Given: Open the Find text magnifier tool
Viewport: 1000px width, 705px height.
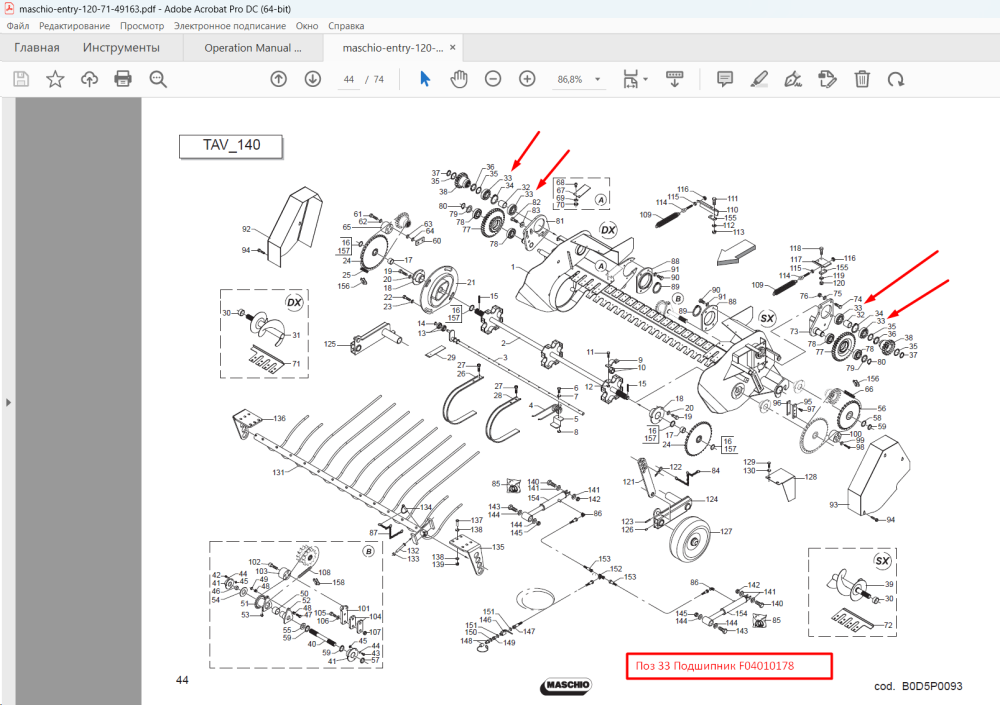Looking at the screenshot, I should pyautogui.click(x=158, y=79).
